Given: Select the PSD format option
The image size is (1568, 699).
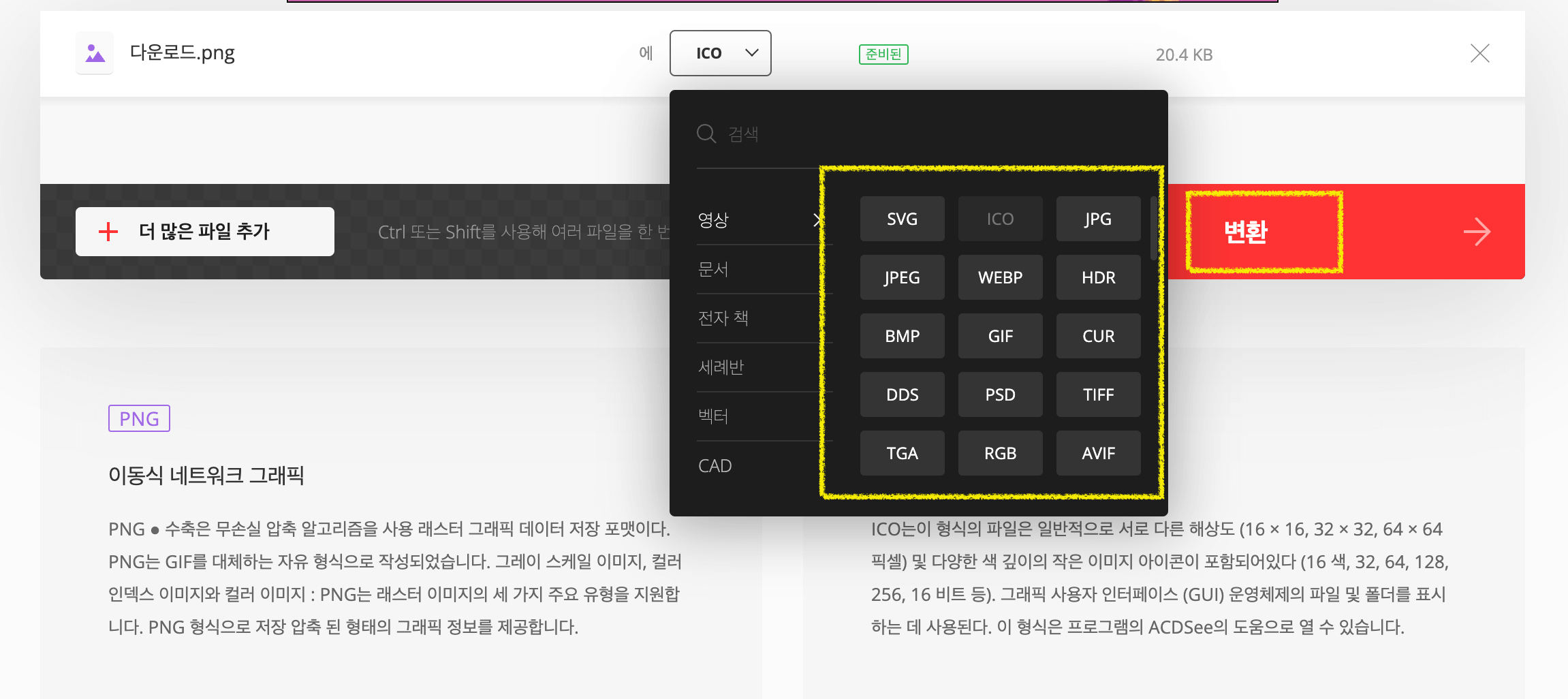Looking at the screenshot, I should 1000,394.
